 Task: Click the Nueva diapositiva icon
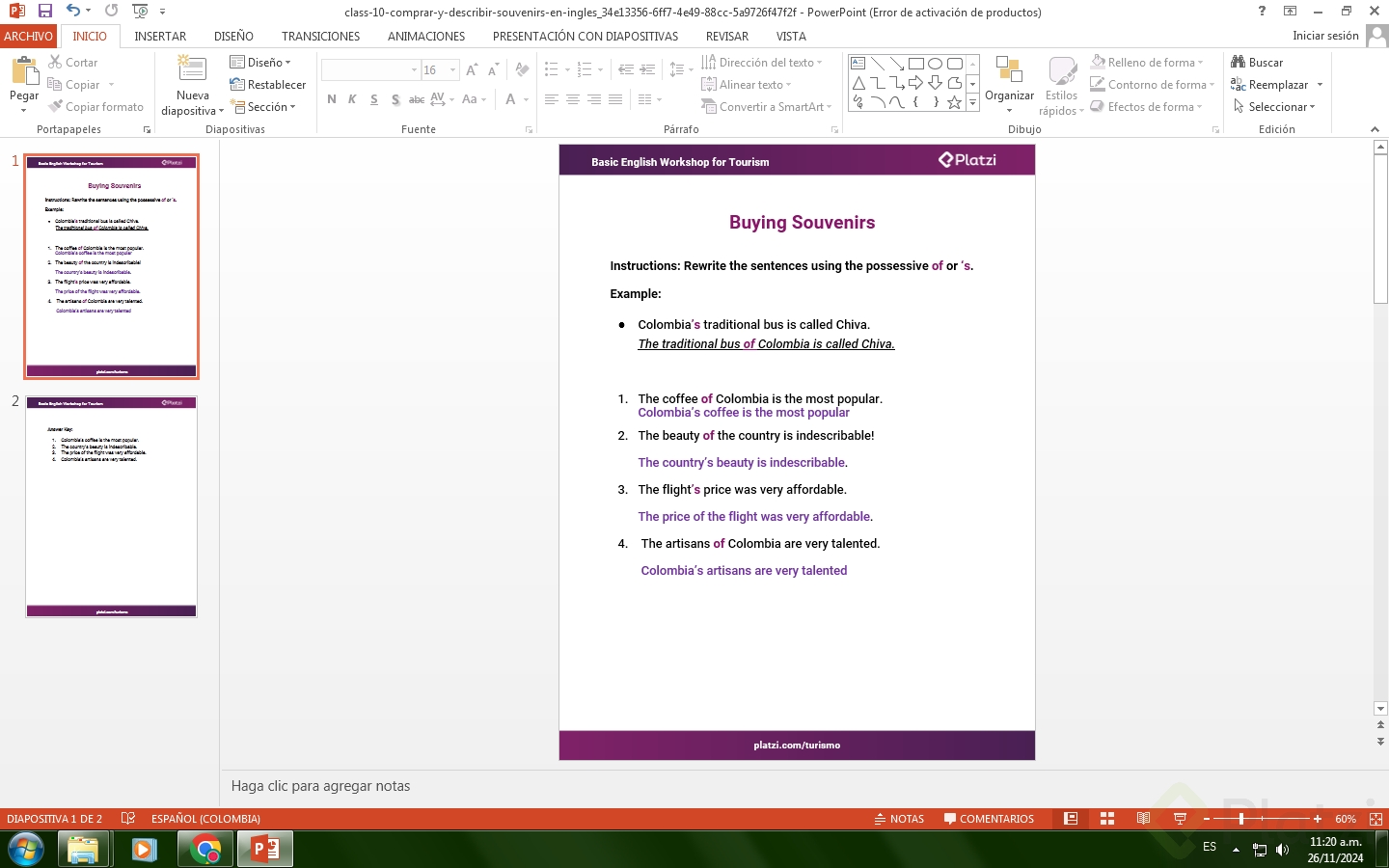coord(192,71)
